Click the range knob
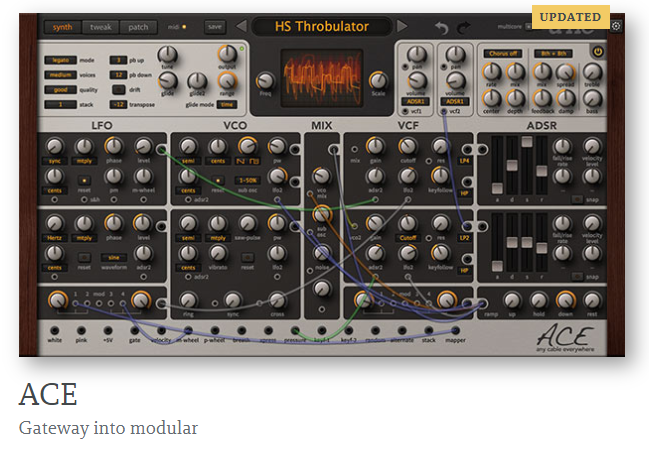649x450 pixels. (x=227, y=81)
